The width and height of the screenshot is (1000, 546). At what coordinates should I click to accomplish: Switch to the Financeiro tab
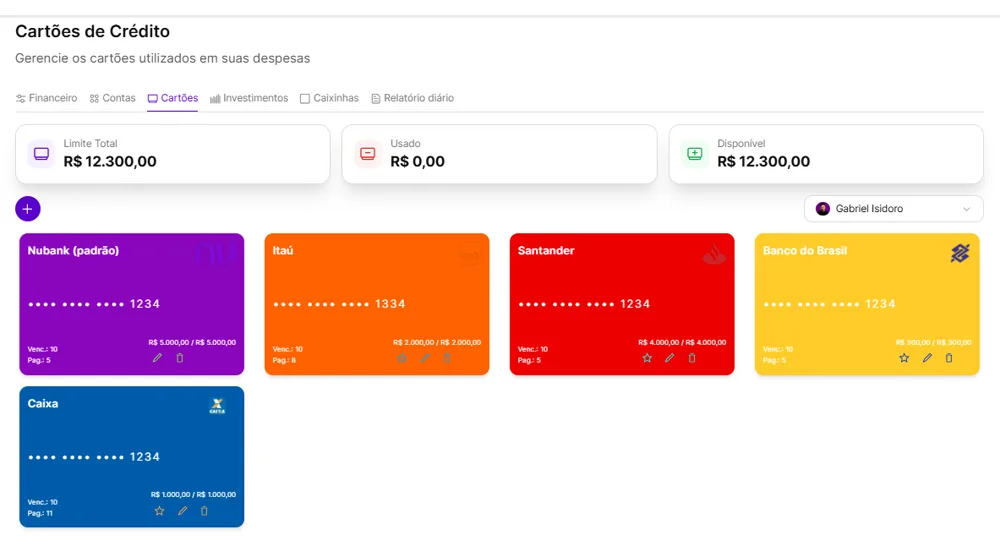pos(47,98)
